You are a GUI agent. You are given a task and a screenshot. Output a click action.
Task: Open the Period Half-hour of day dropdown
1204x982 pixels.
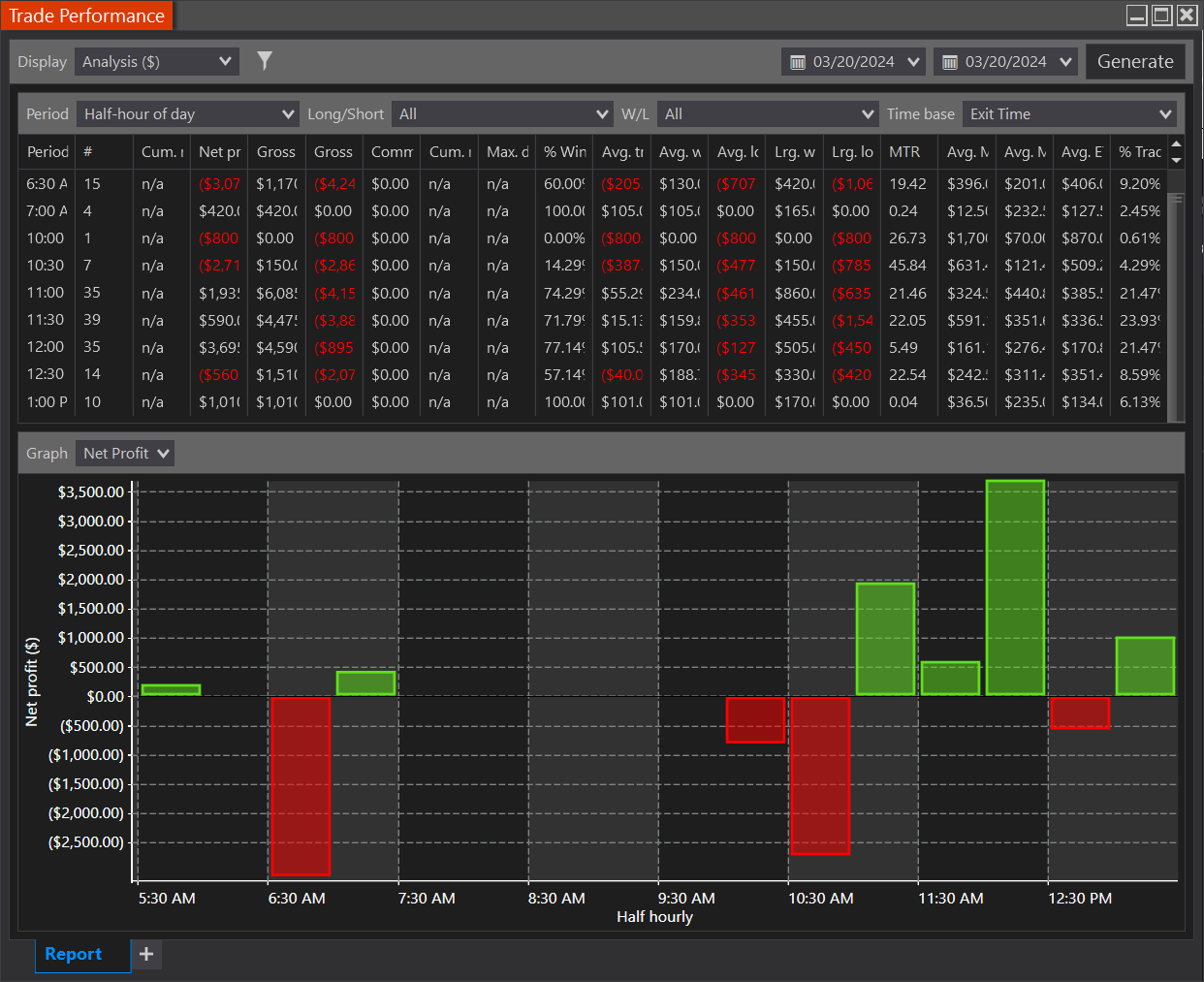click(188, 113)
